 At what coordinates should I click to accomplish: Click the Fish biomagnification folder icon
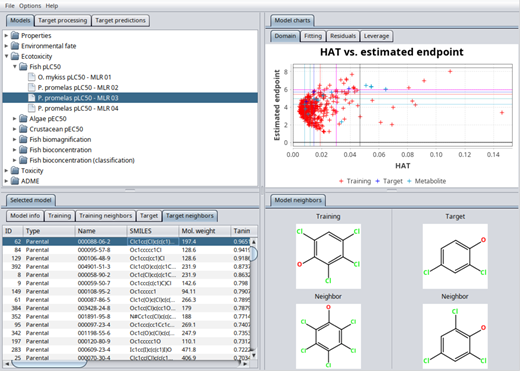click(x=23, y=139)
